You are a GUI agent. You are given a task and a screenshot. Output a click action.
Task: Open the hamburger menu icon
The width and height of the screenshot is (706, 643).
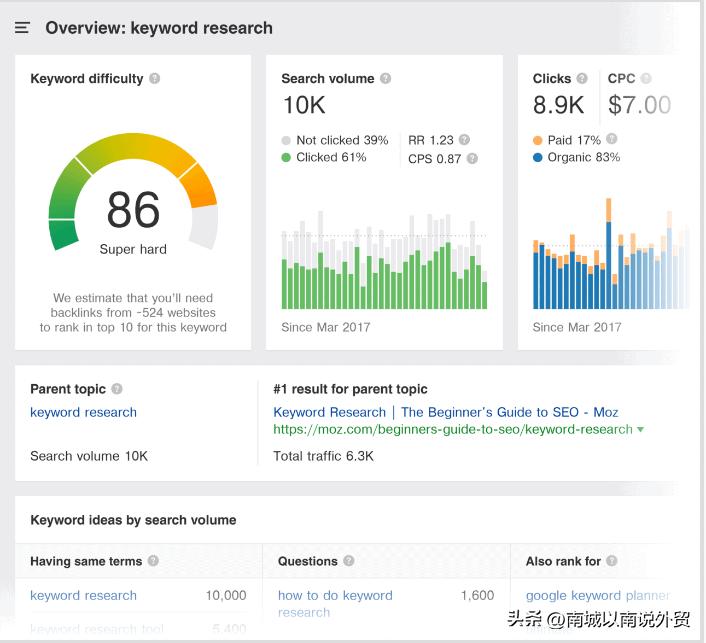pos(22,28)
